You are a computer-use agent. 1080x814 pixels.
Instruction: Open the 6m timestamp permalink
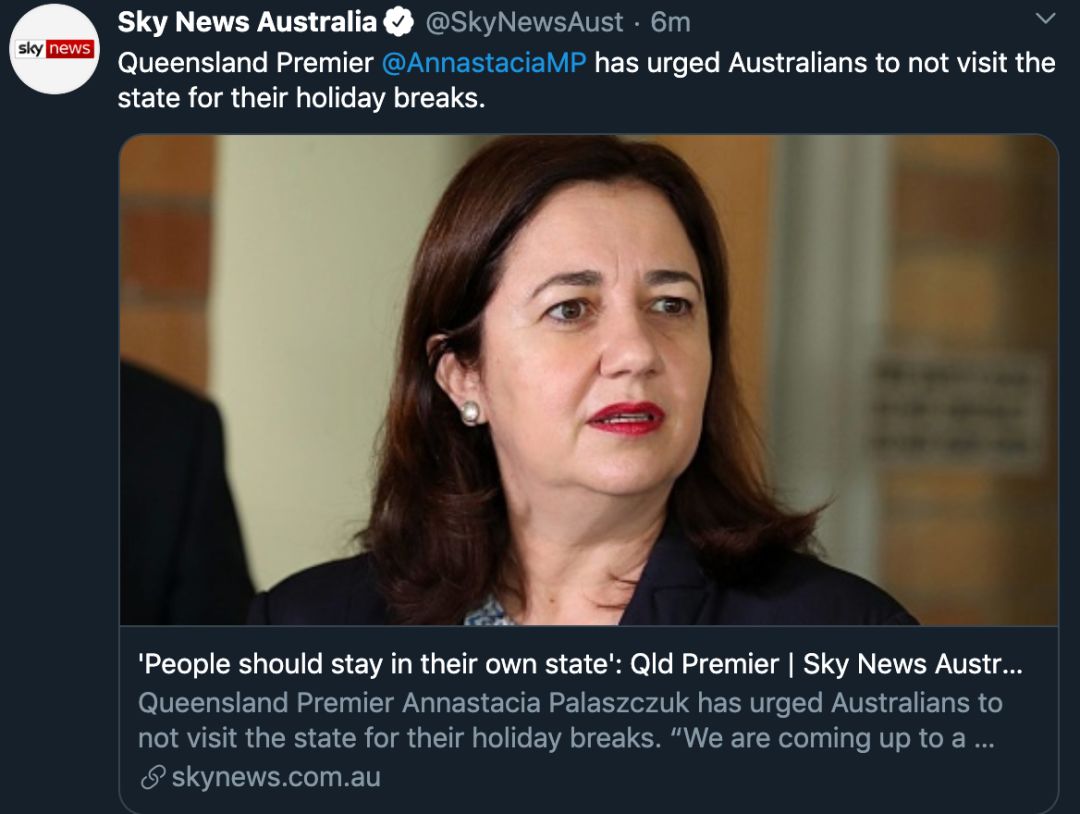[670, 23]
